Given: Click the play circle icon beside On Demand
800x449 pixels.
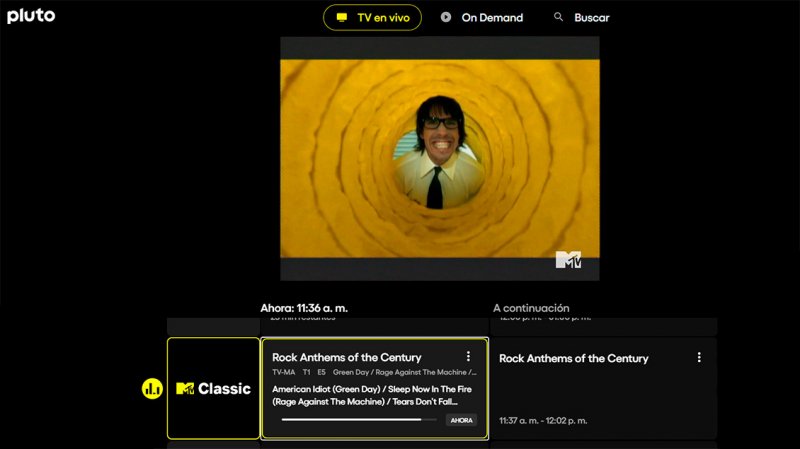Looking at the screenshot, I should tap(446, 17).
